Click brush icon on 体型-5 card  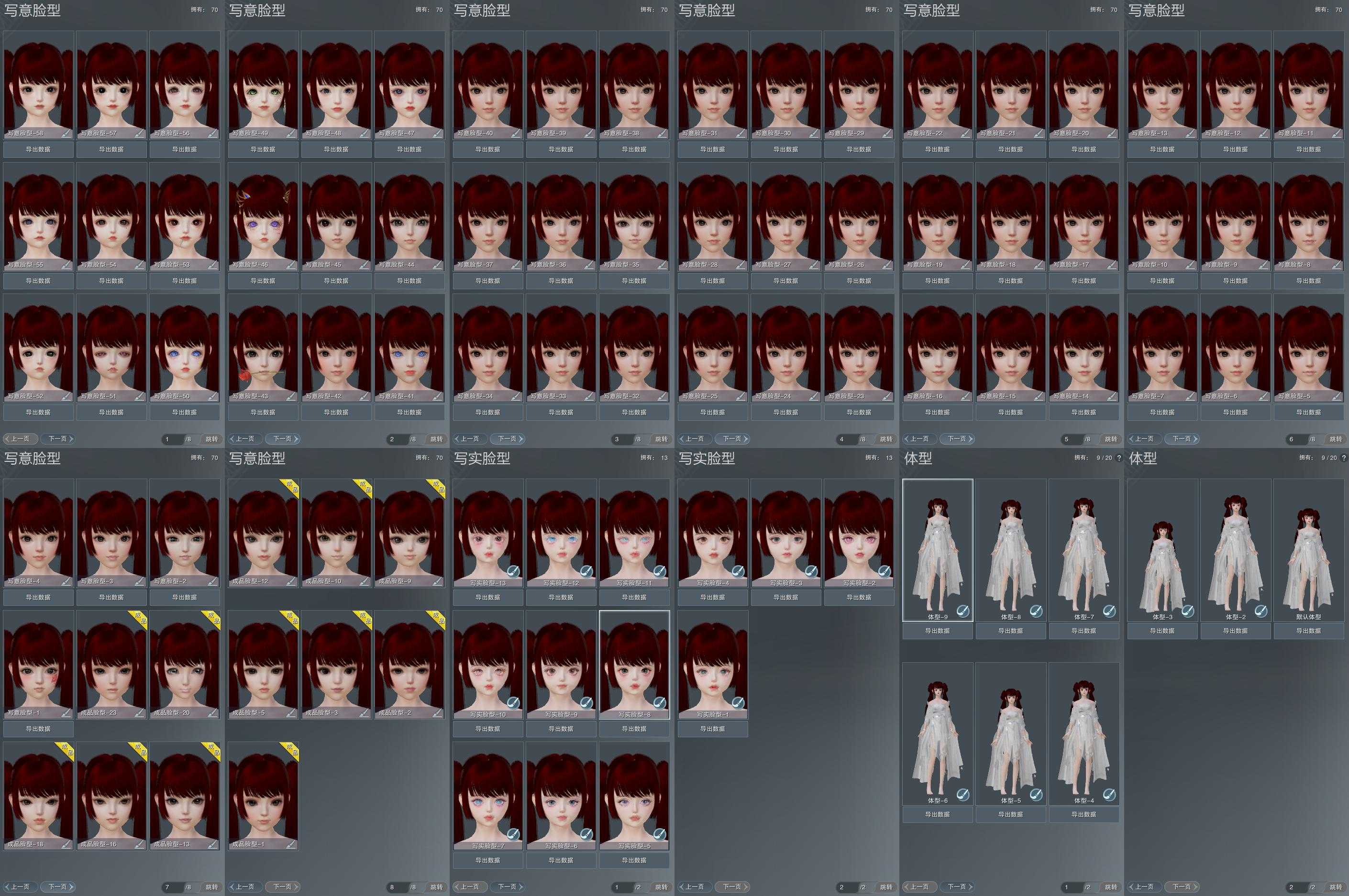pyautogui.click(x=1036, y=794)
